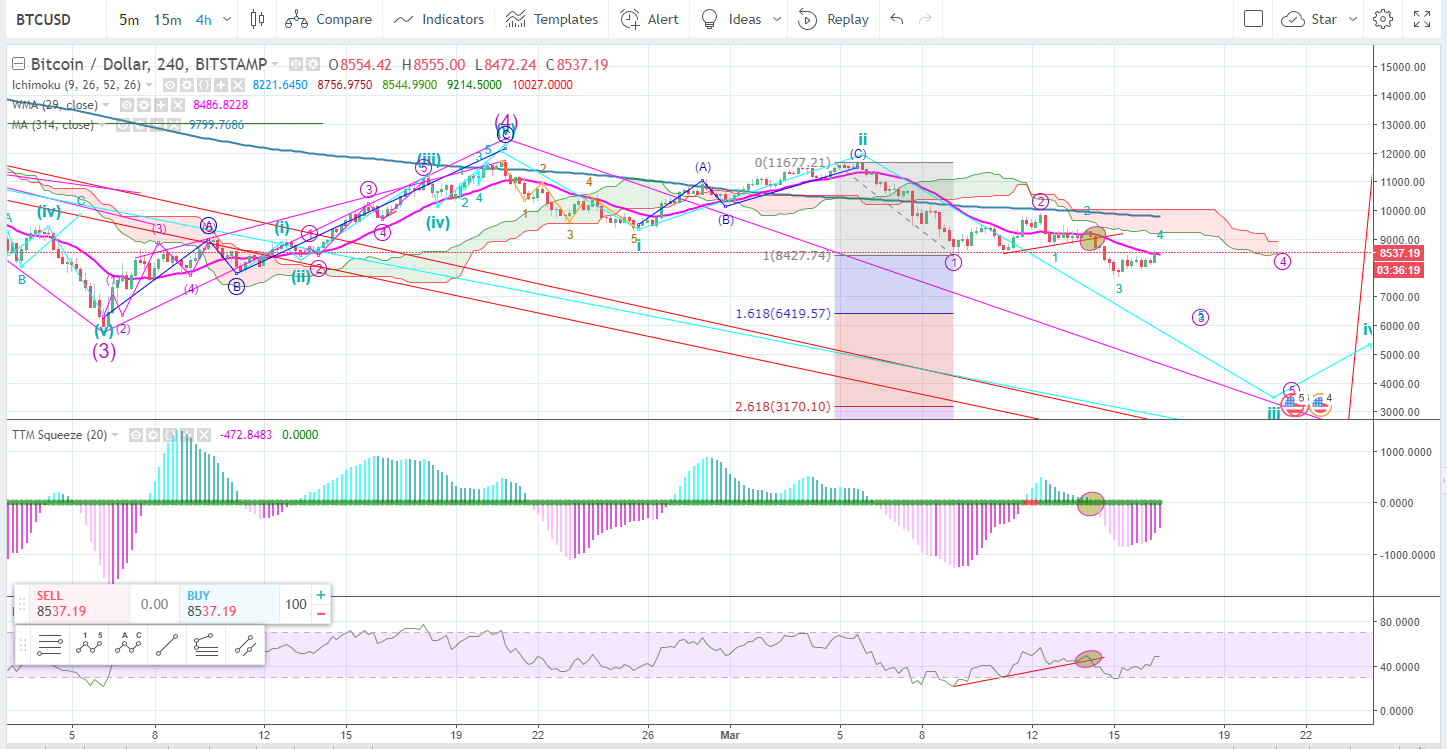
Task: Start bar Replay mode
Action: pyautogui.click(x=834, y=19)
